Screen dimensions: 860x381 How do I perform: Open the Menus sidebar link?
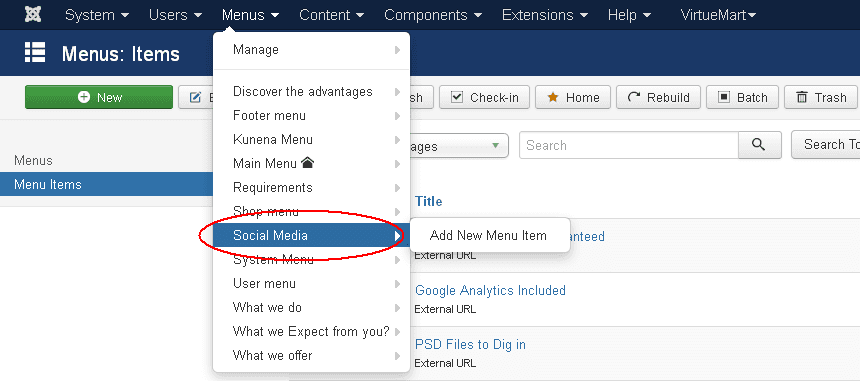[x=33, y=161]
